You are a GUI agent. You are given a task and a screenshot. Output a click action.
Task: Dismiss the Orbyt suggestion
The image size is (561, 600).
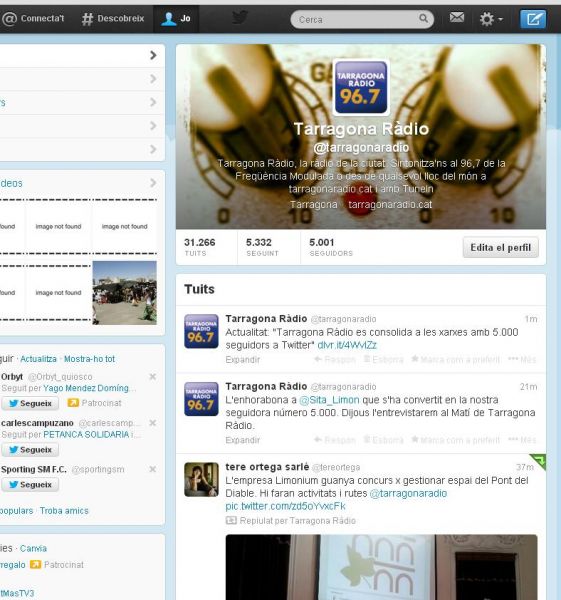click(152, 377)
